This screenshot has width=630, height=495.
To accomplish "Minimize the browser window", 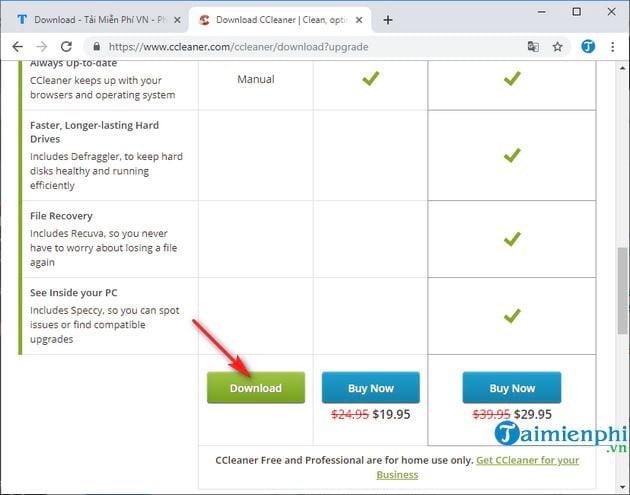I will pyautogui.click(x=542, y=12).
